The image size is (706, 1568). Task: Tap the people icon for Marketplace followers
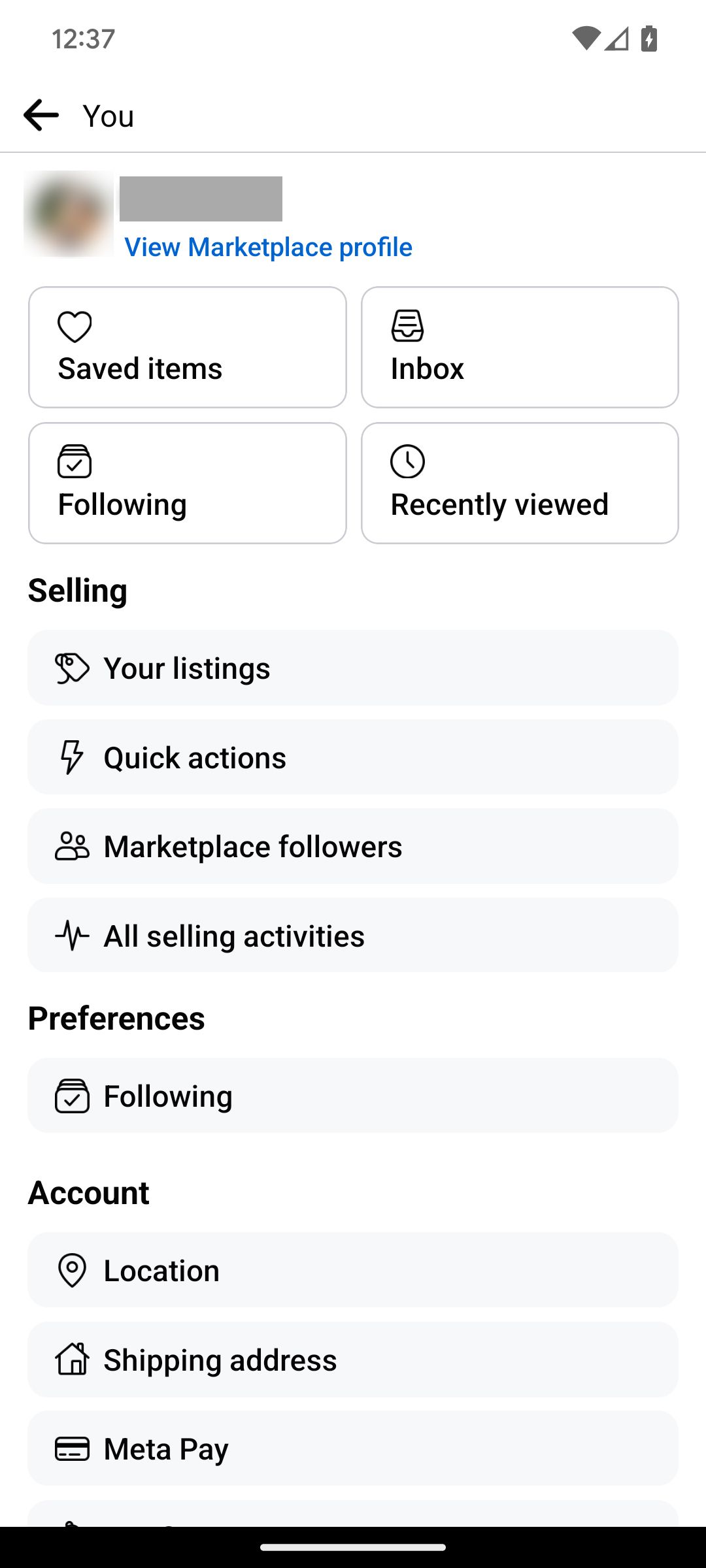click(72, 846)
